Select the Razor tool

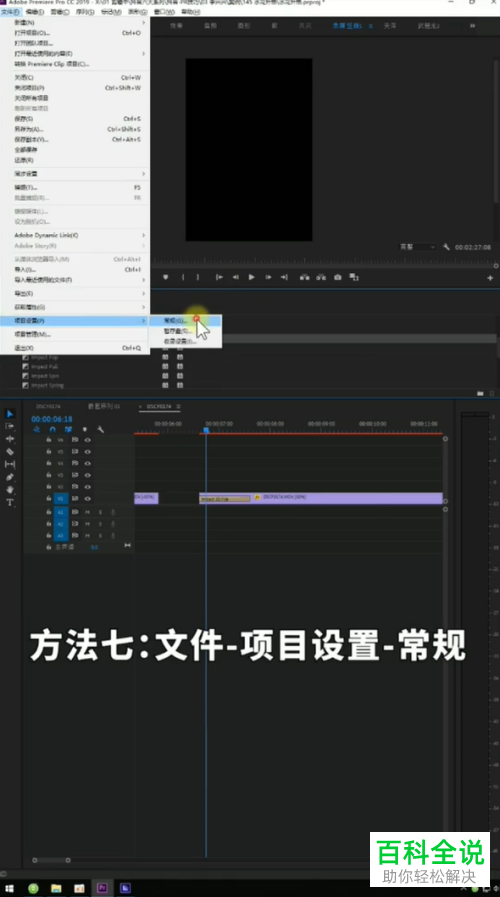click(10, 451)
